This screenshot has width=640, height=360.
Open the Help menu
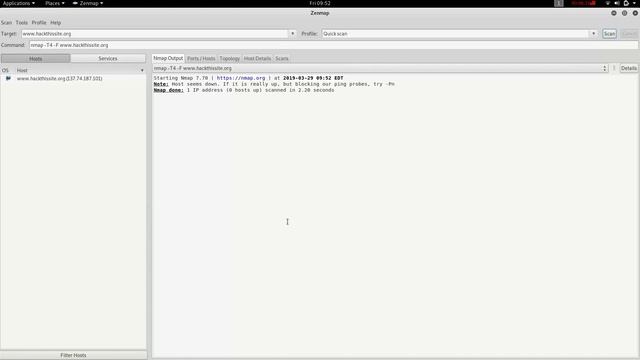pyautogui.click(x=56, y=23)
